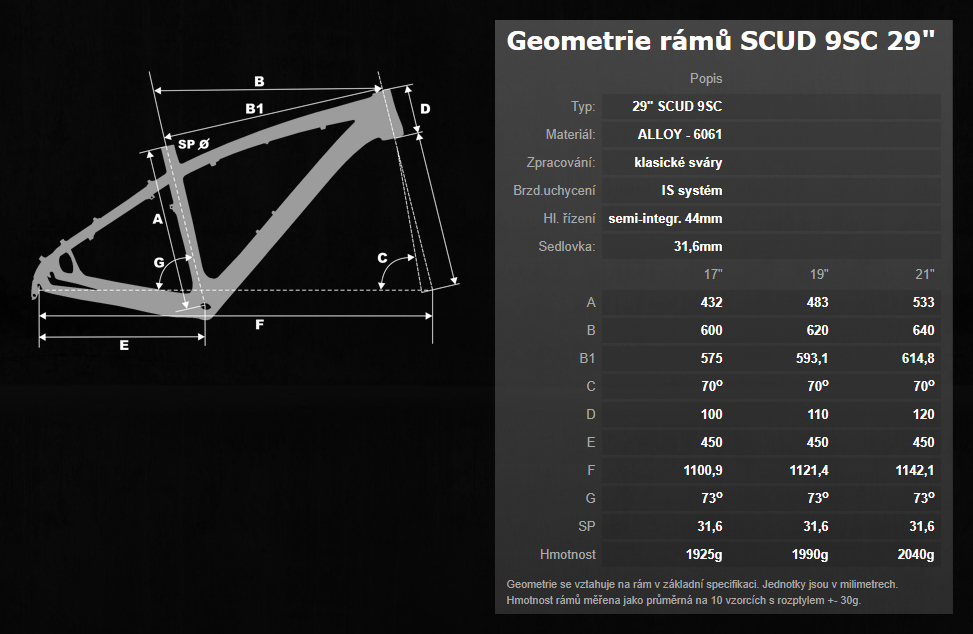This screenshot has width=973, height=634.
Task: Select weight "1990g" in Hmotnost row
Action: [810, 555]
